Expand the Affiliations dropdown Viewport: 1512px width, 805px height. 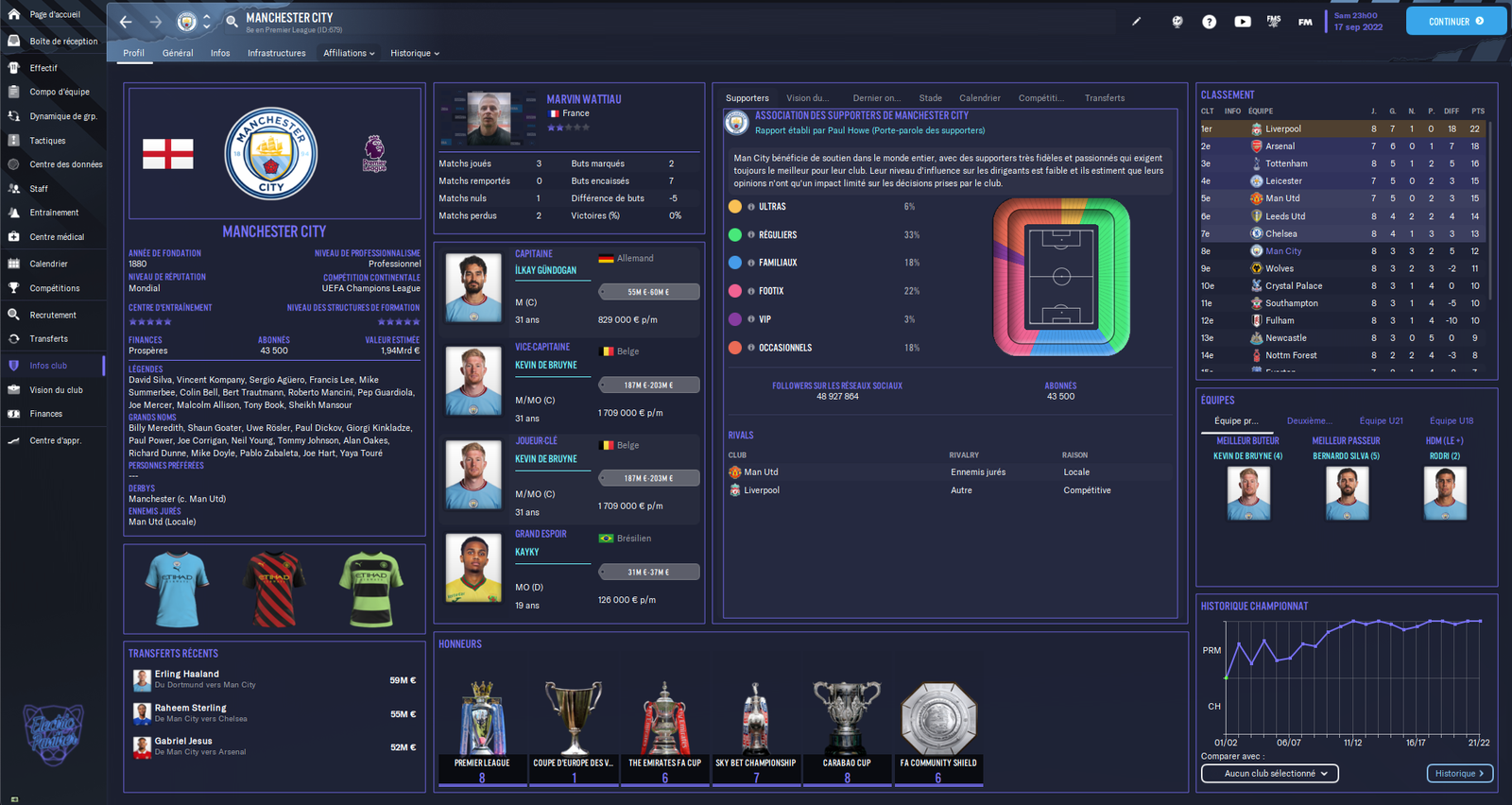click(x=349, y=54)
